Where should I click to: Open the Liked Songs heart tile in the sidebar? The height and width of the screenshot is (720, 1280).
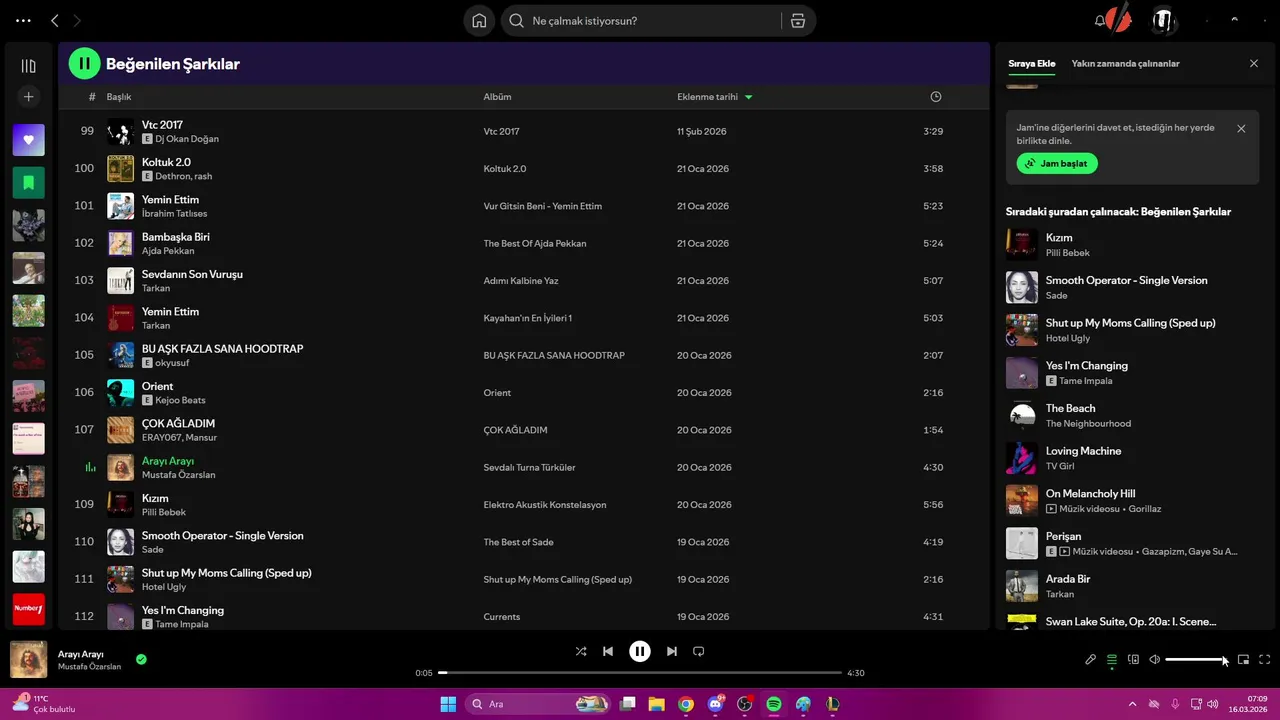28,140
